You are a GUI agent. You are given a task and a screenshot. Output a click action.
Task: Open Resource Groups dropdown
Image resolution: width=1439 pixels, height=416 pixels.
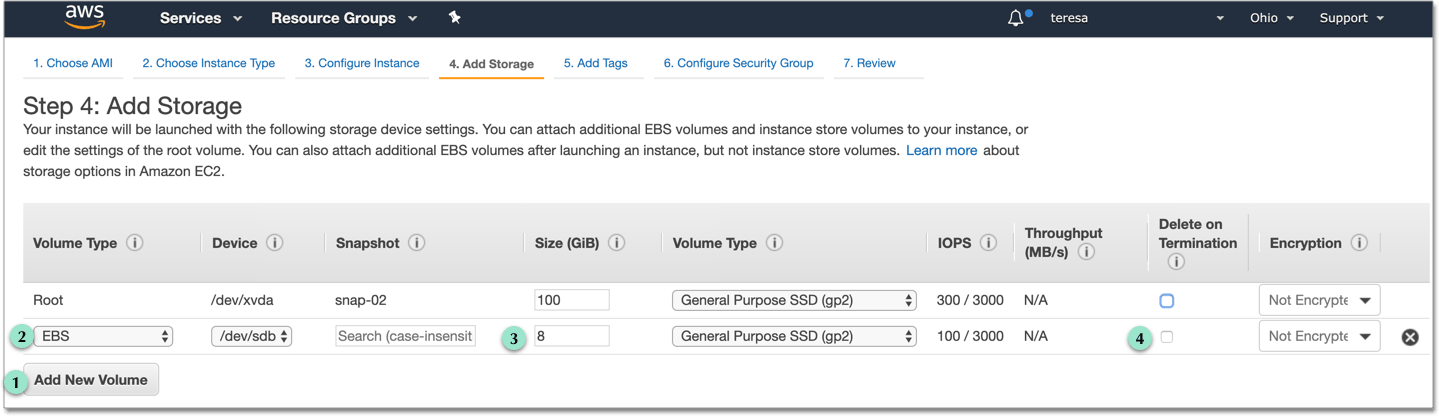tap(344, 18)
